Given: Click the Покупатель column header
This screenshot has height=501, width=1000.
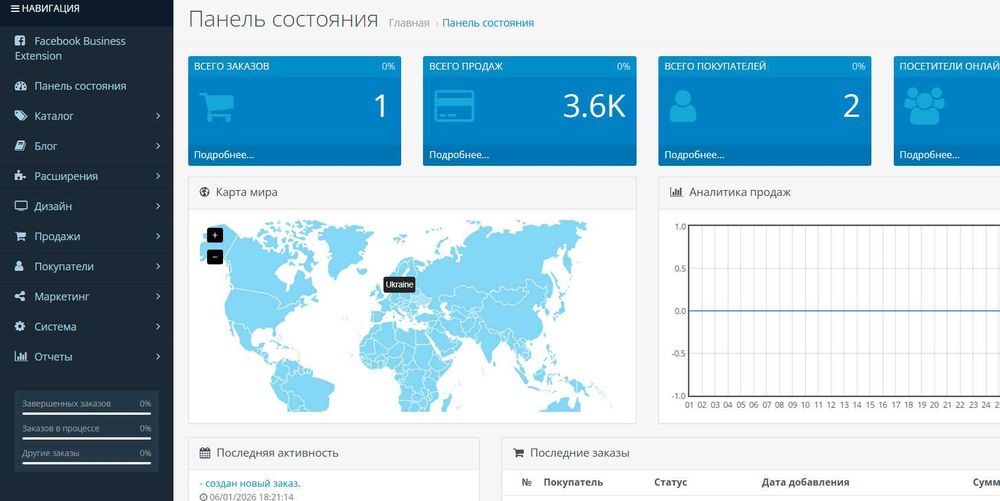Looking at the screenshot, I should [573, 483].
